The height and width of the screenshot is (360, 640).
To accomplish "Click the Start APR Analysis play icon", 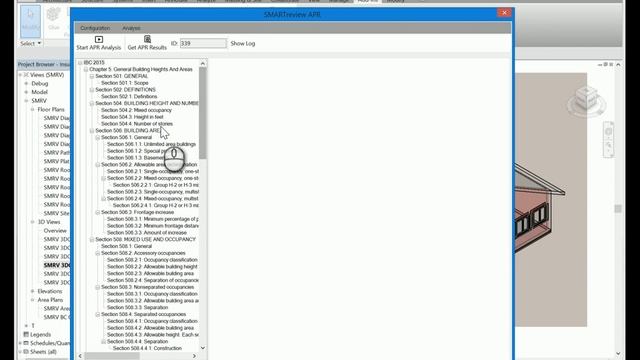I will 99,39.
